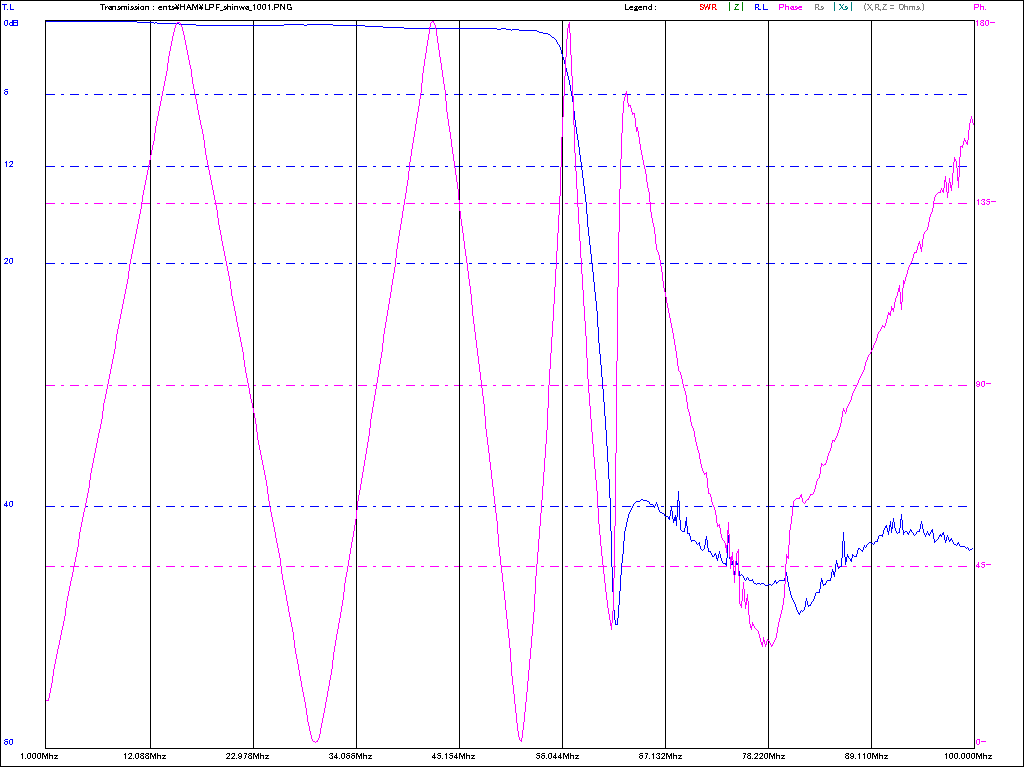Click the 20 dB label on left axis
The height and width of the screenshot is (768, 1024).
tap(8, 262)
